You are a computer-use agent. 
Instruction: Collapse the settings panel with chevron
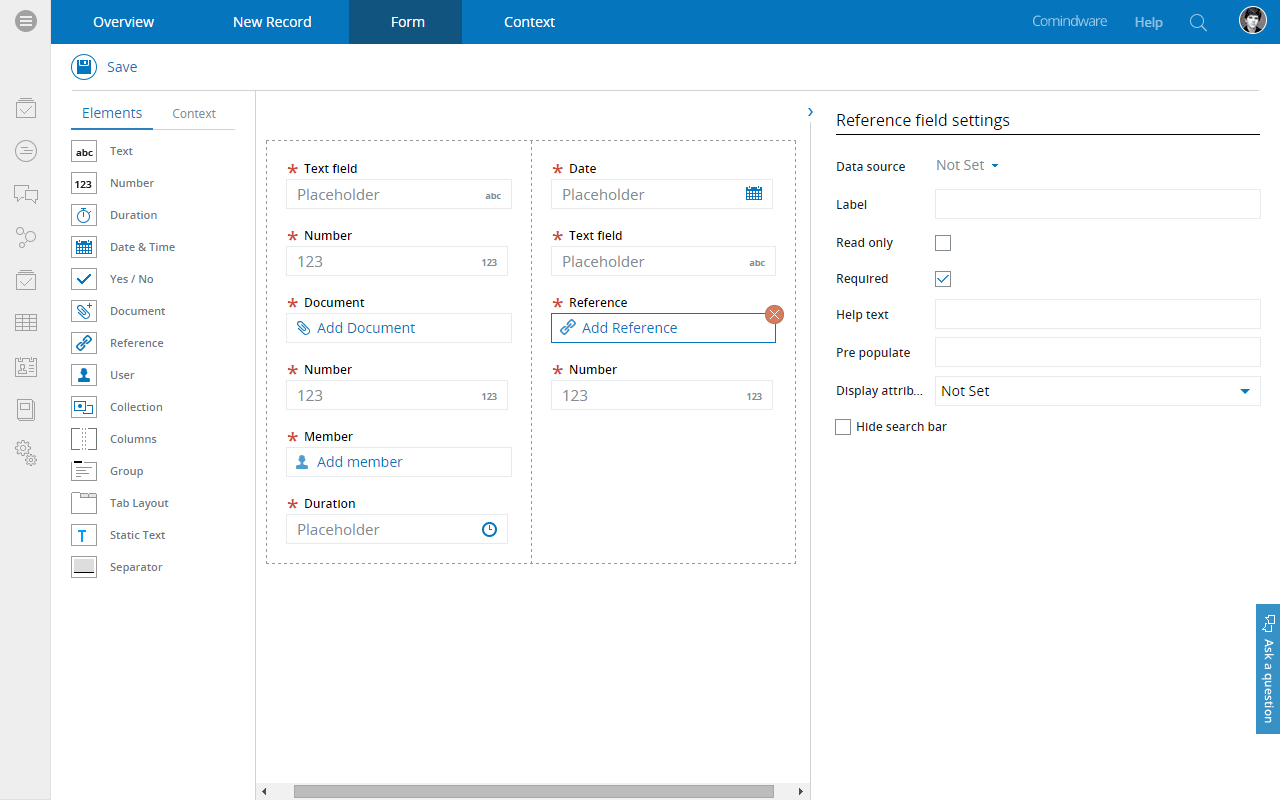[x=810, y=112]
